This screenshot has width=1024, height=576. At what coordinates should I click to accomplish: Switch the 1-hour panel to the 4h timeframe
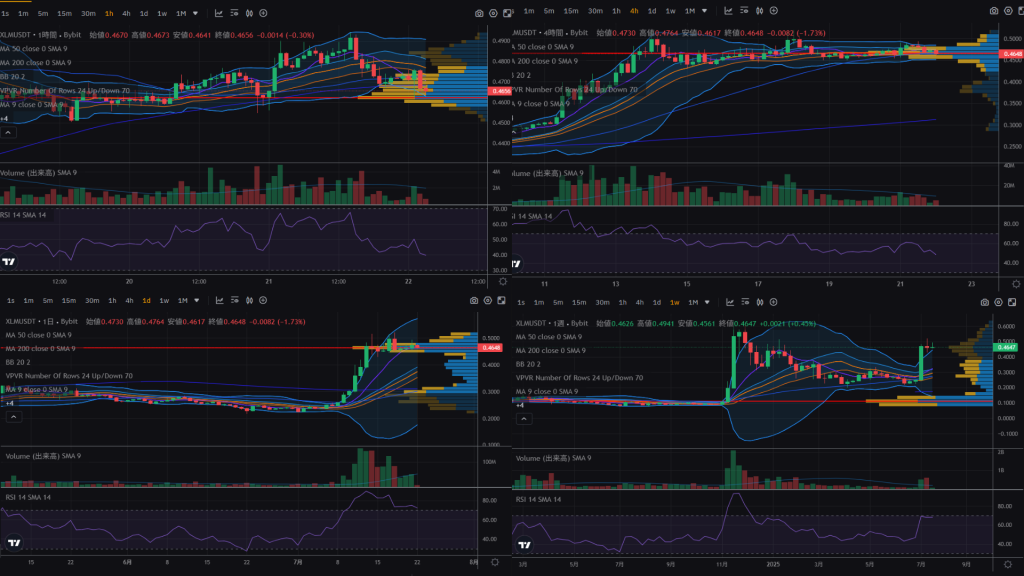pyautogui.click(x=127, y=13)
